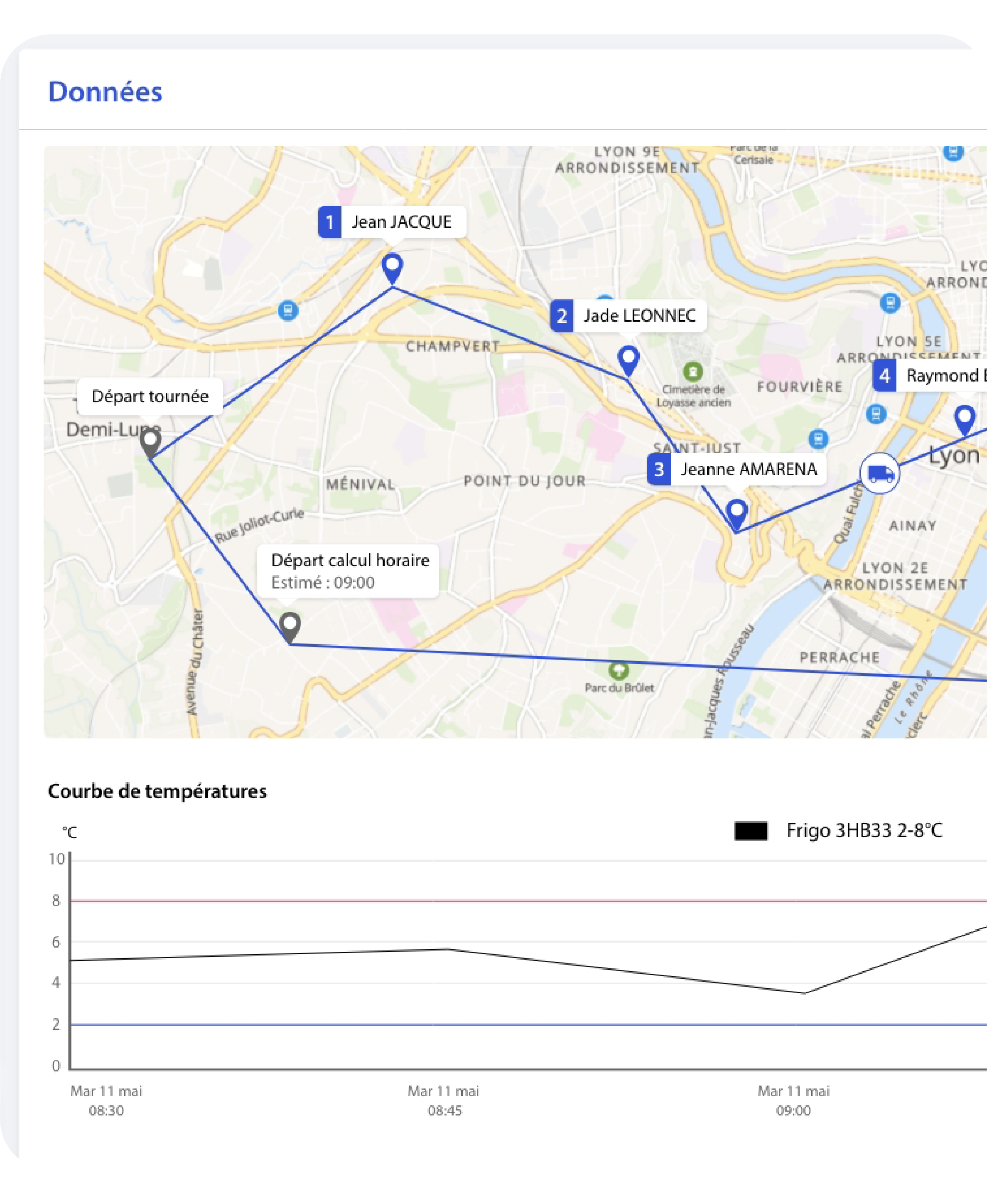987x1204 pixels.
Task: Click grey Départ tournée map pin
Action: pyautogui.click(x=150, y=442)
